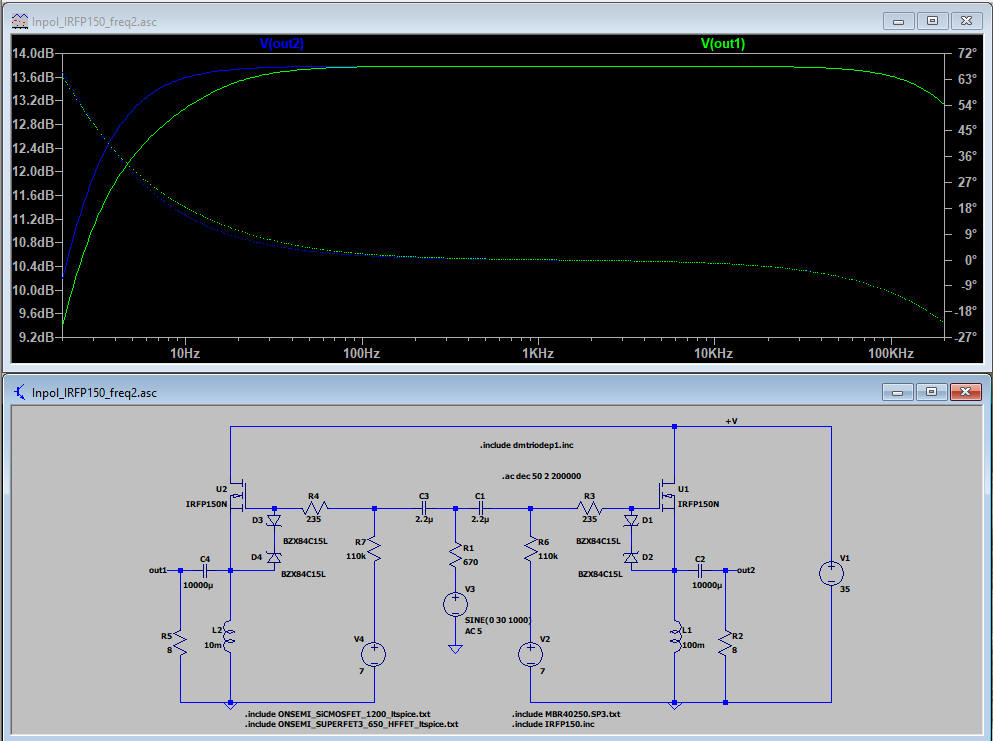Minimize the plot window
The width and height of the screenshot is (993, 741).
(x=899, y=21)
